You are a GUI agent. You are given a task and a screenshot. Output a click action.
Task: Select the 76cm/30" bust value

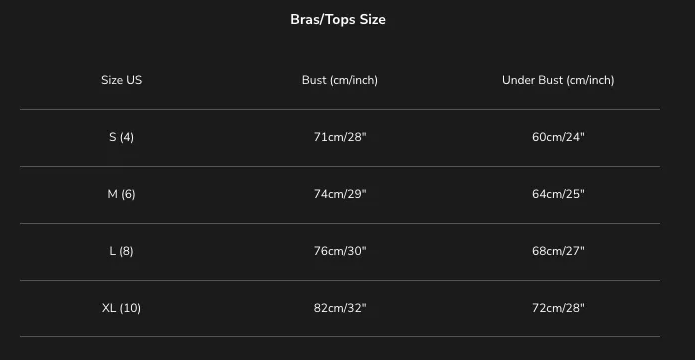[340, 251]
